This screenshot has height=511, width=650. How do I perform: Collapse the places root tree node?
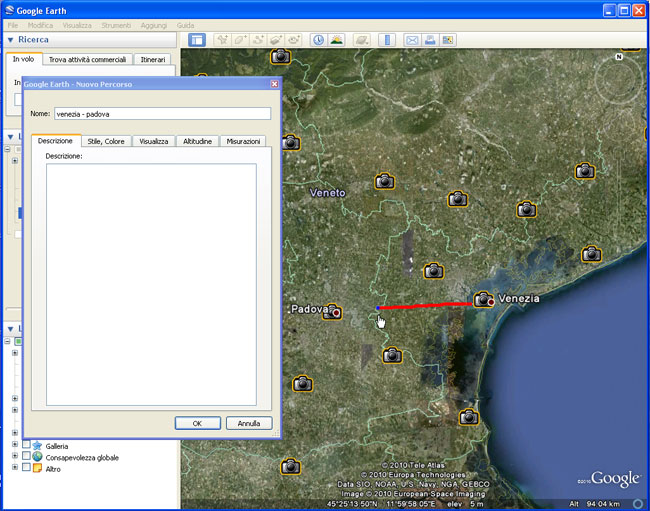click(7, 149)
